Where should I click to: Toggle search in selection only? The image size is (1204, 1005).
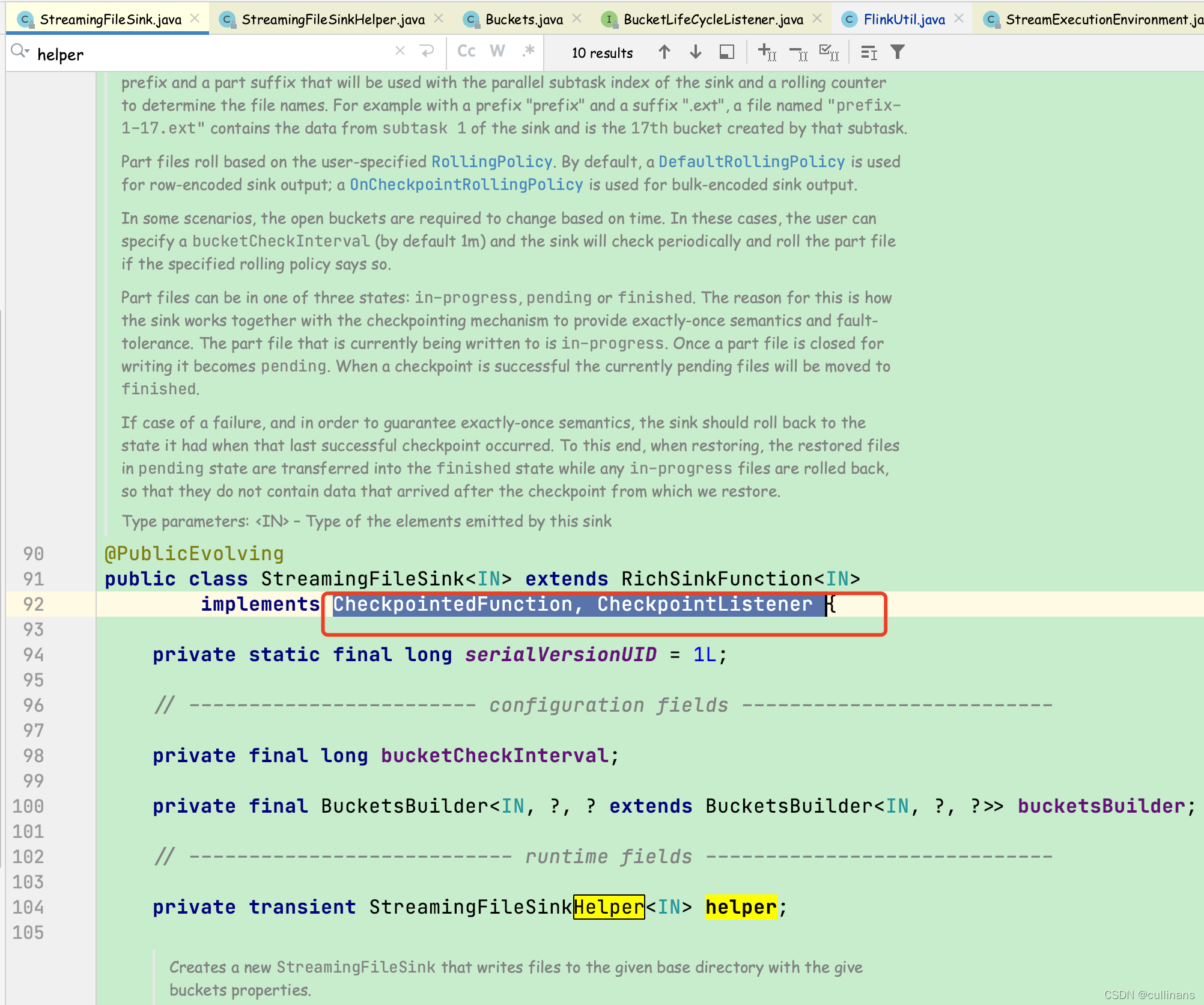(727, 52)
